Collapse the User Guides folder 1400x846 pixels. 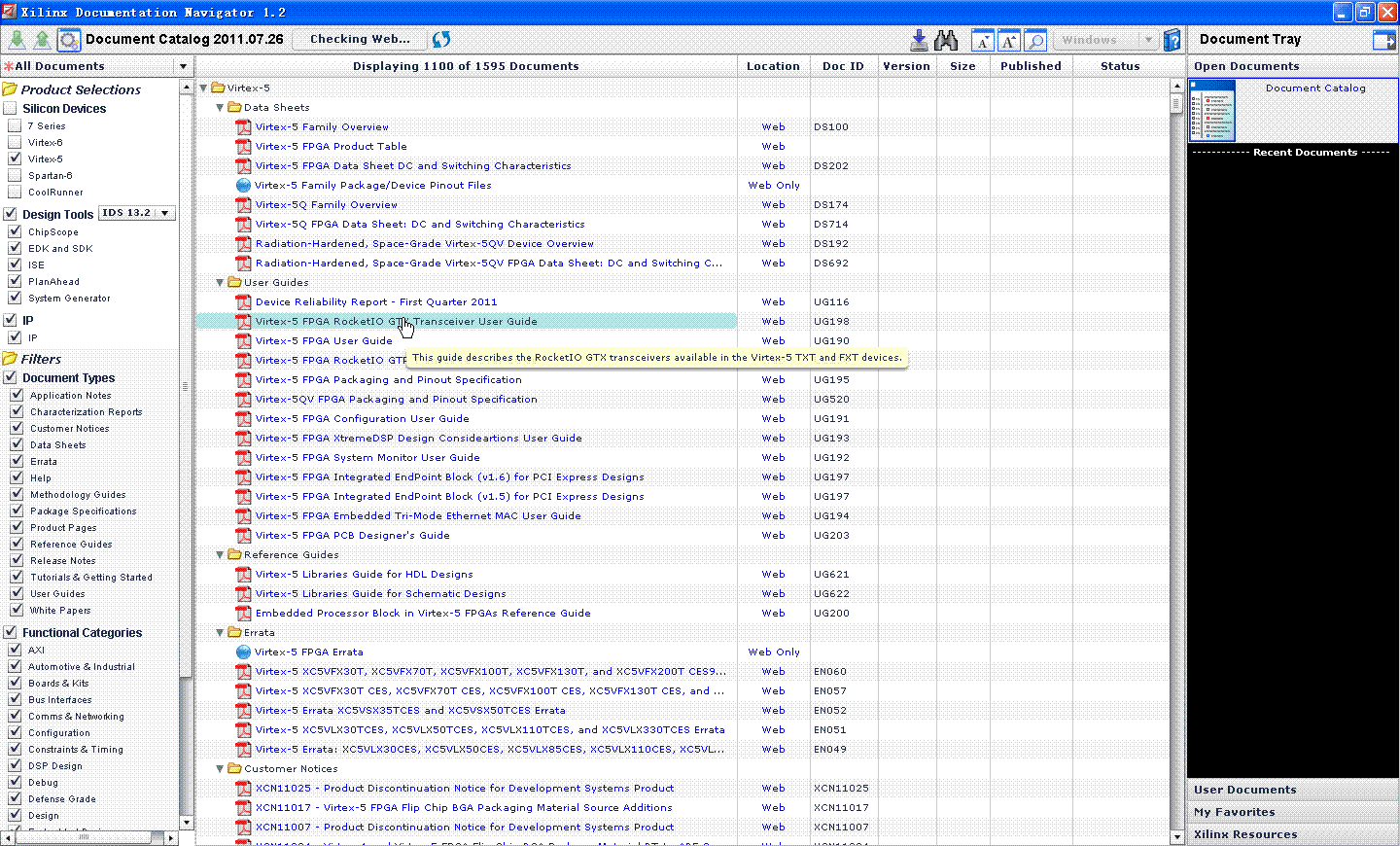[221, 283]
